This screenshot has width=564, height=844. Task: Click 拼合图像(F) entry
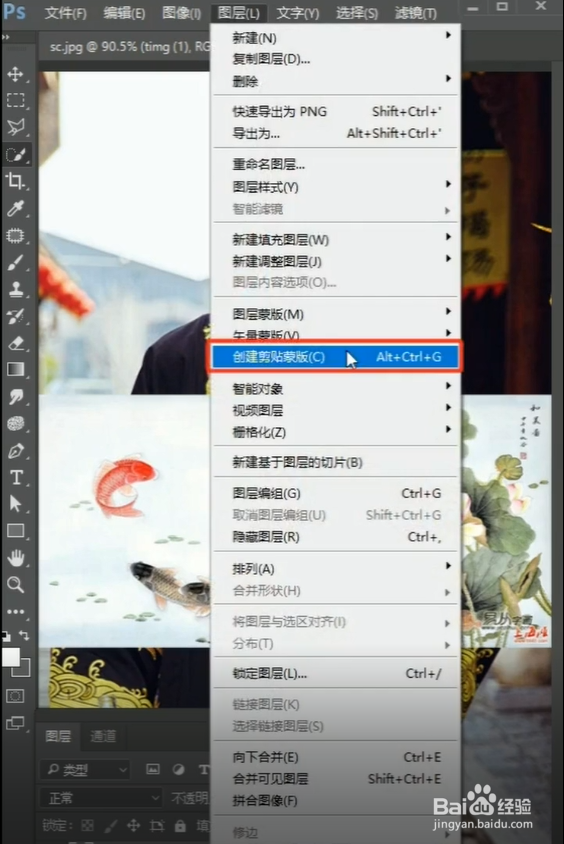335,801
